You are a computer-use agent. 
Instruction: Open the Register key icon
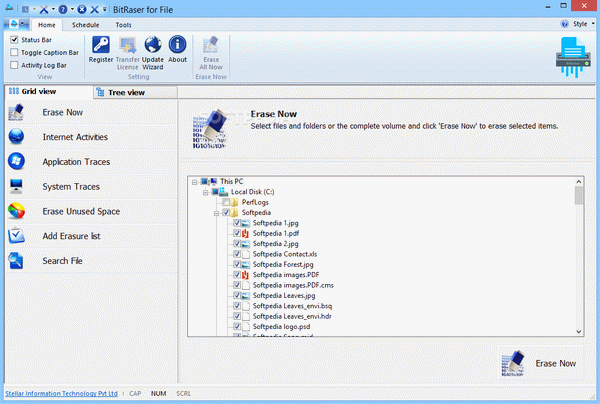(x=101, y=45)
